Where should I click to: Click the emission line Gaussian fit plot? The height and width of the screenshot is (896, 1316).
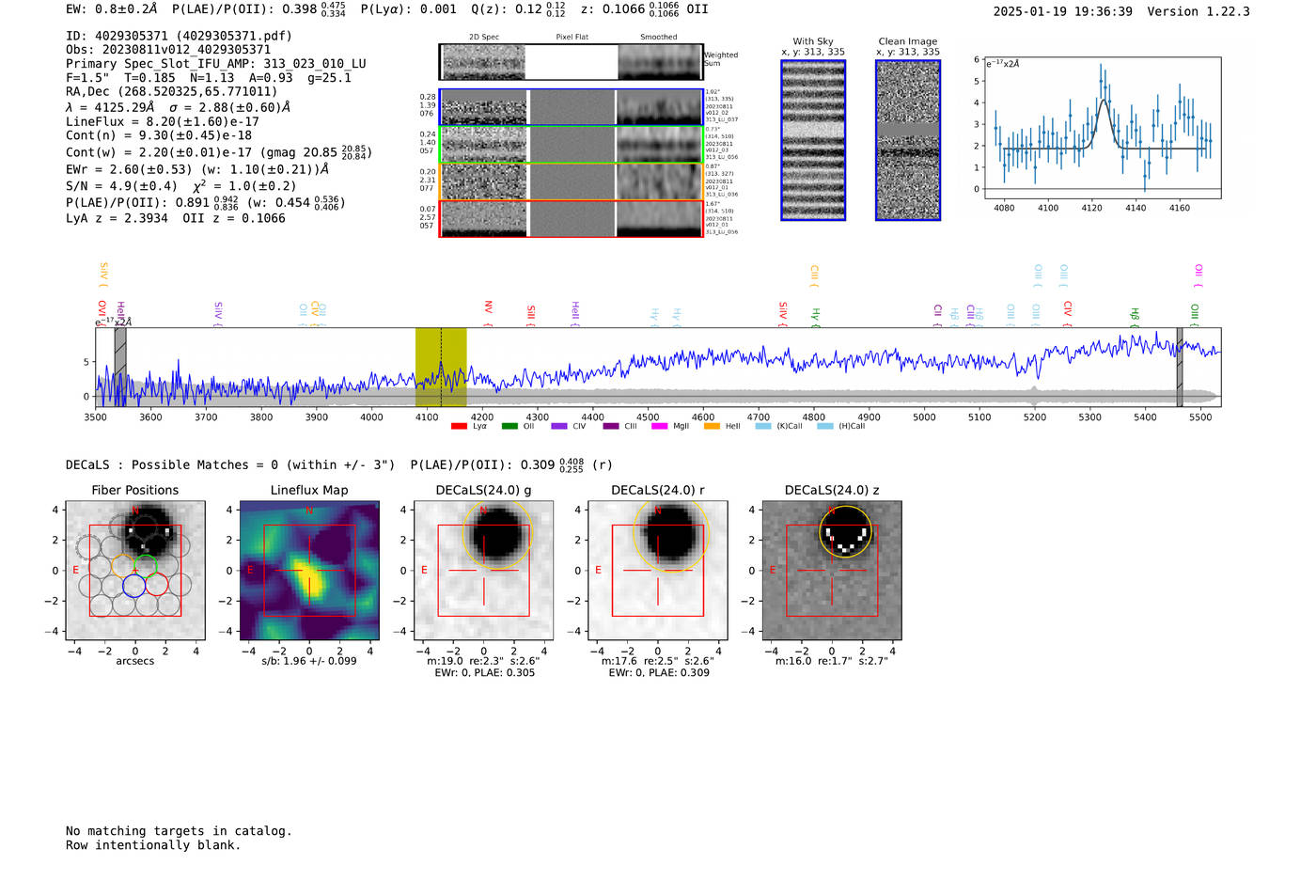[1103, 128]
